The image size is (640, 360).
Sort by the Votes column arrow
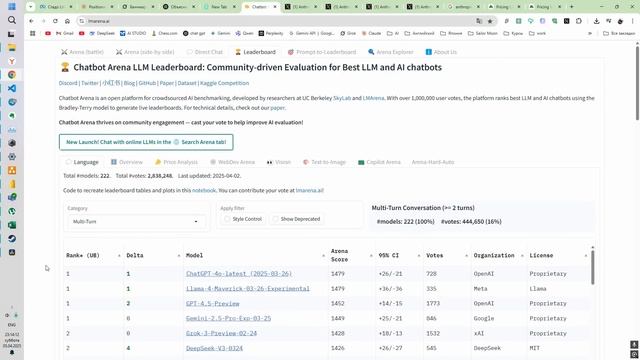point(466,256)
